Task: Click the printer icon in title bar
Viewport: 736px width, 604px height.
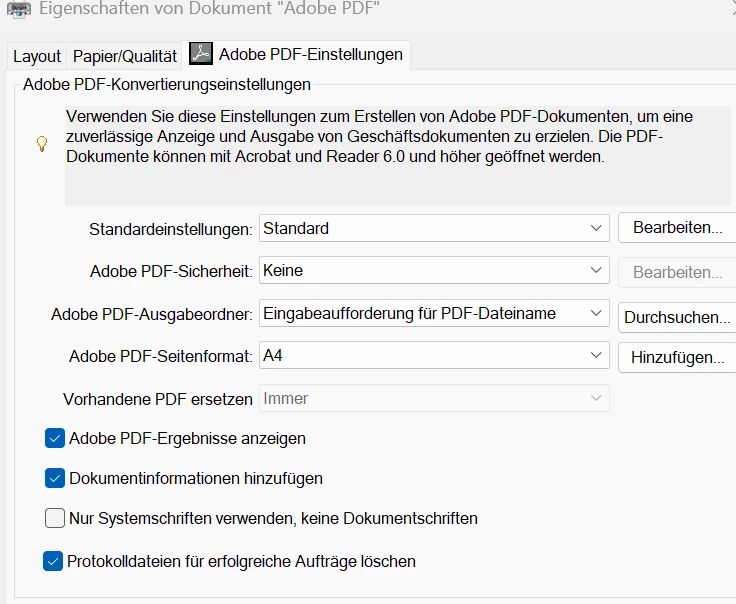Action: [x=19, y=9]
